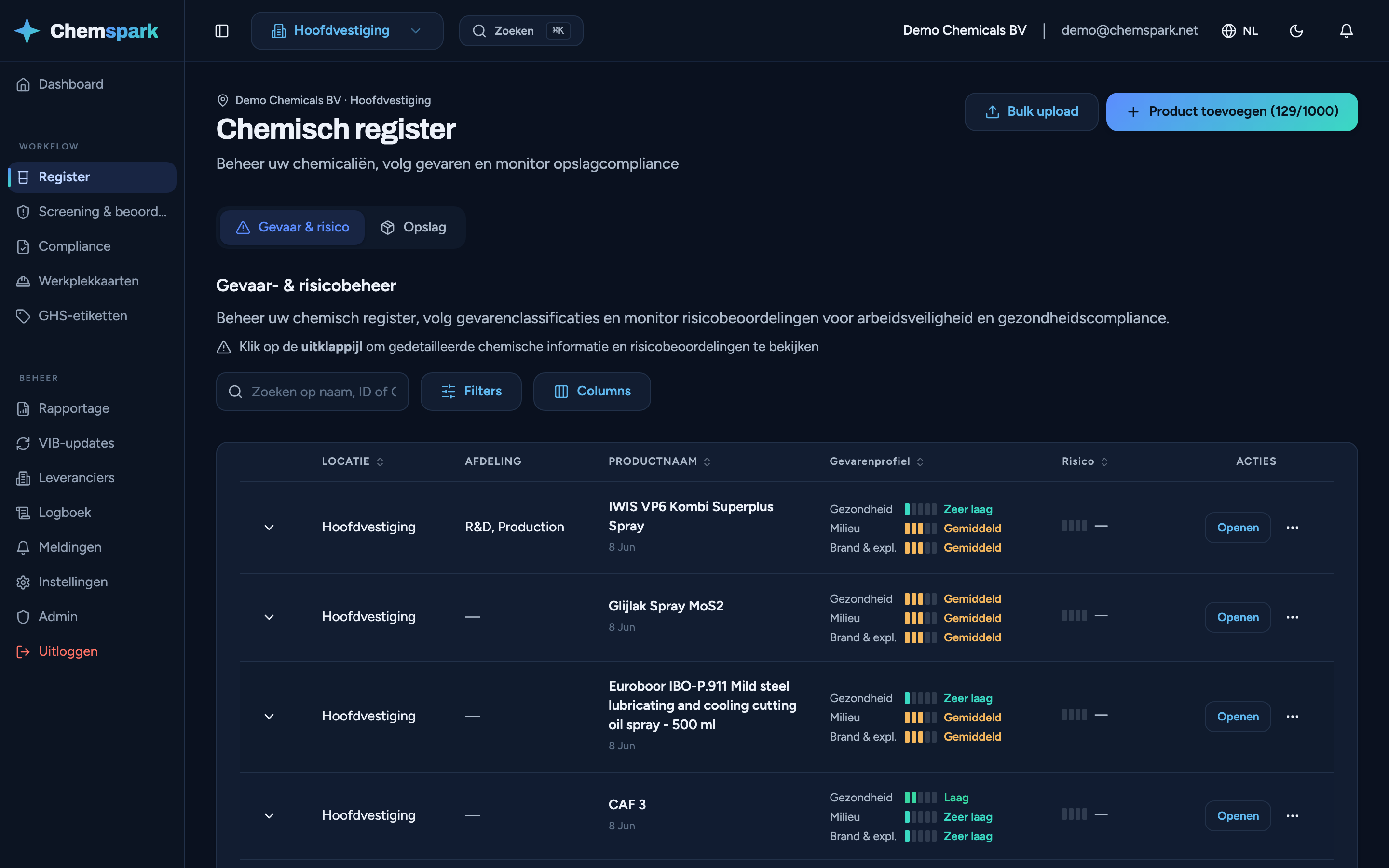Screen dimensions: 1389x868
Task: Toggle the sidebar panel icon
Action: [x=221, y=30]
